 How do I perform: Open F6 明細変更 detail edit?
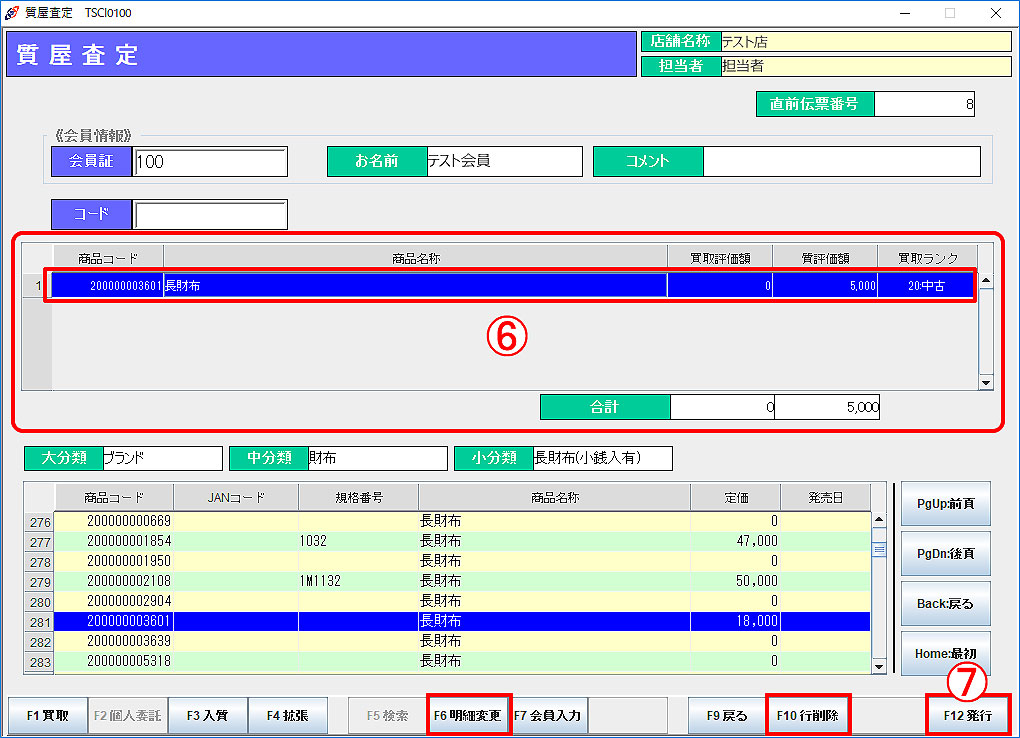tap(468, 716)
